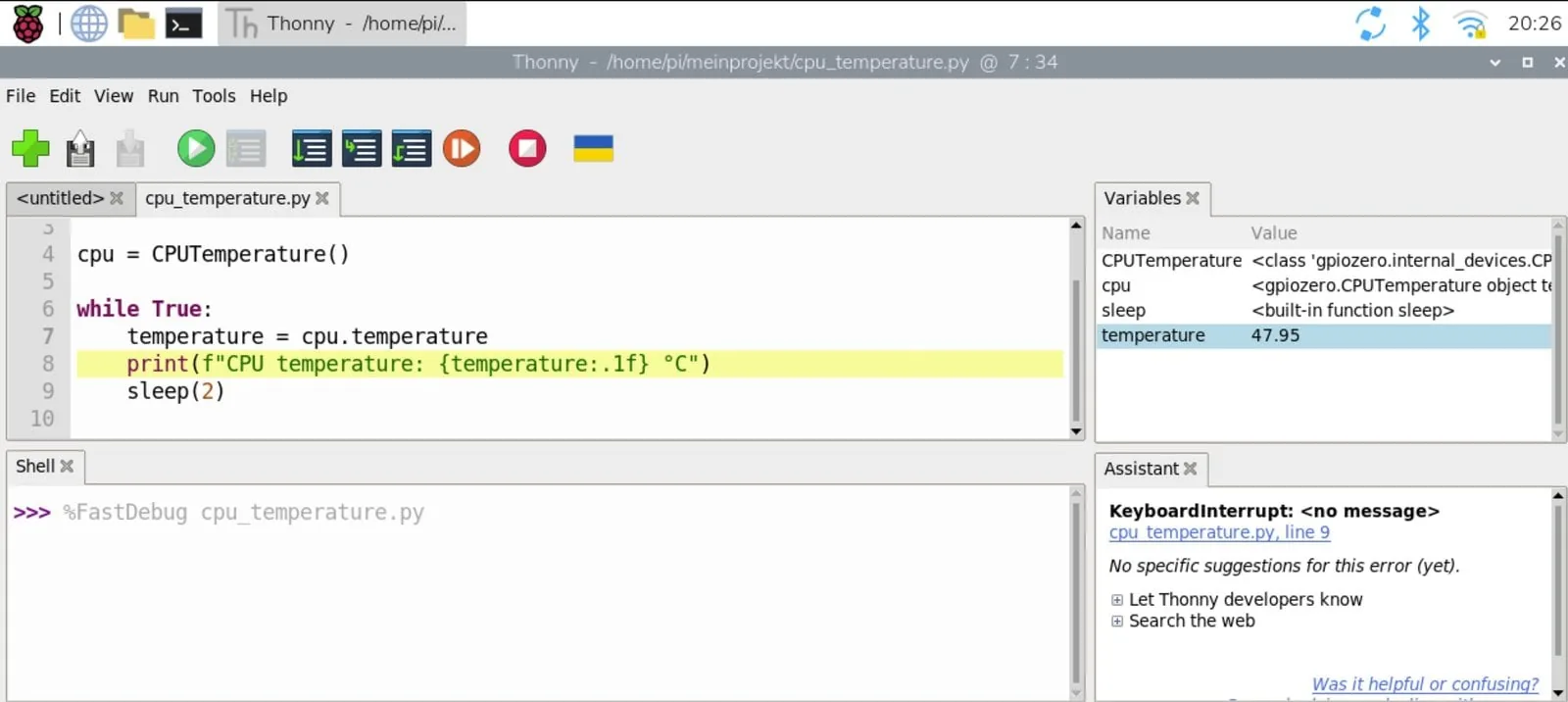Click the greyed Save file icon
This screenshot has height=702, width=1568.
[x=130, y=149]
